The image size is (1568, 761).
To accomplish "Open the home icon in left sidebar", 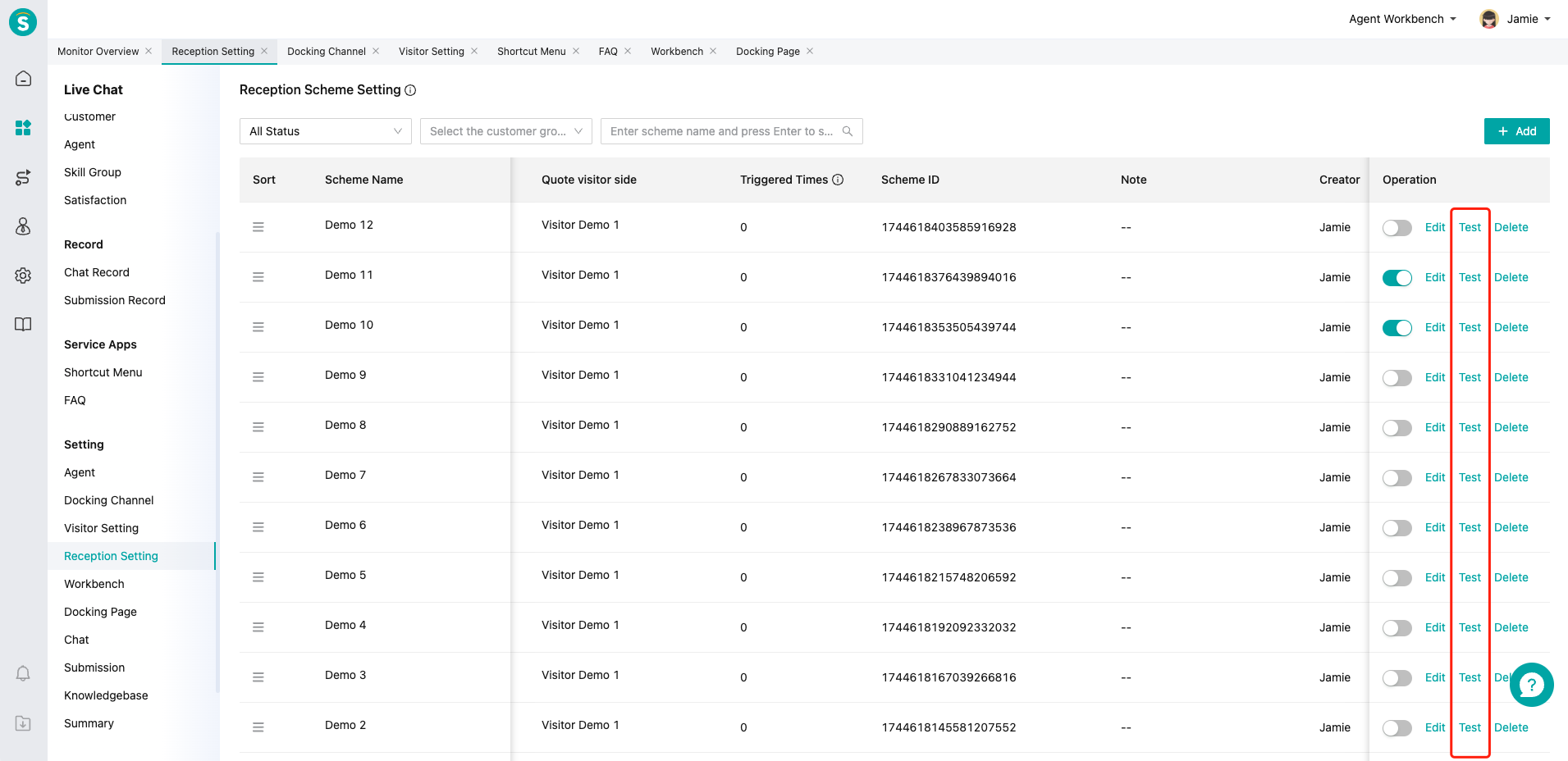I will coord(23,79).
